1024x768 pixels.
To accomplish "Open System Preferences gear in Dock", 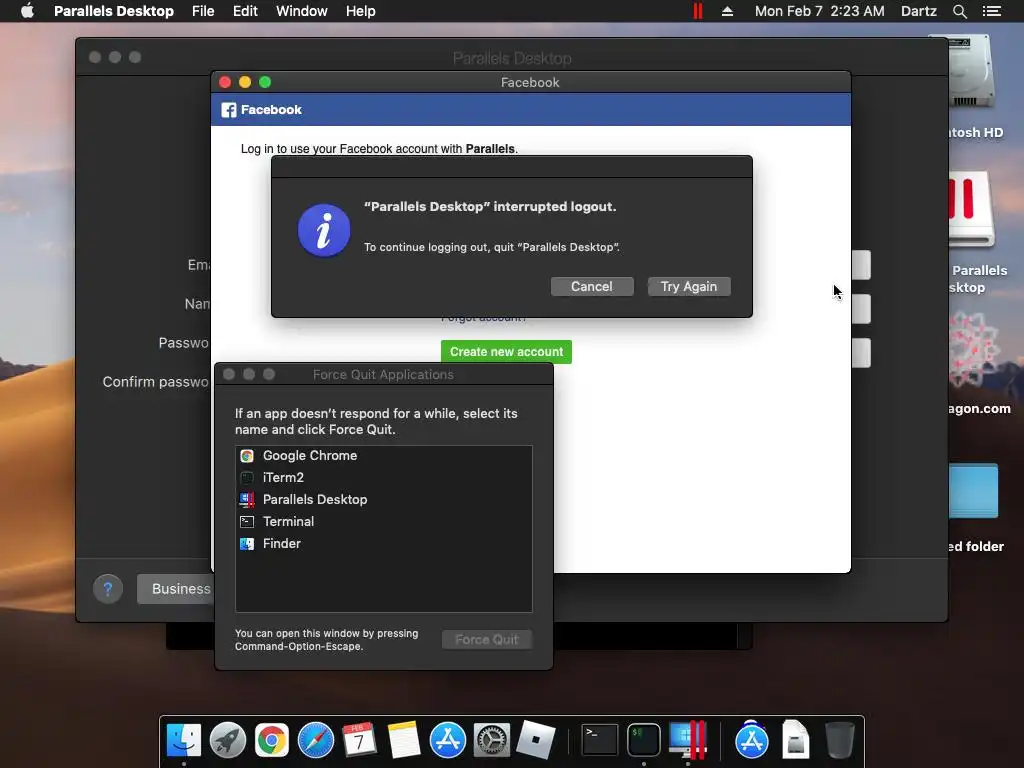I will coord(491,740).
